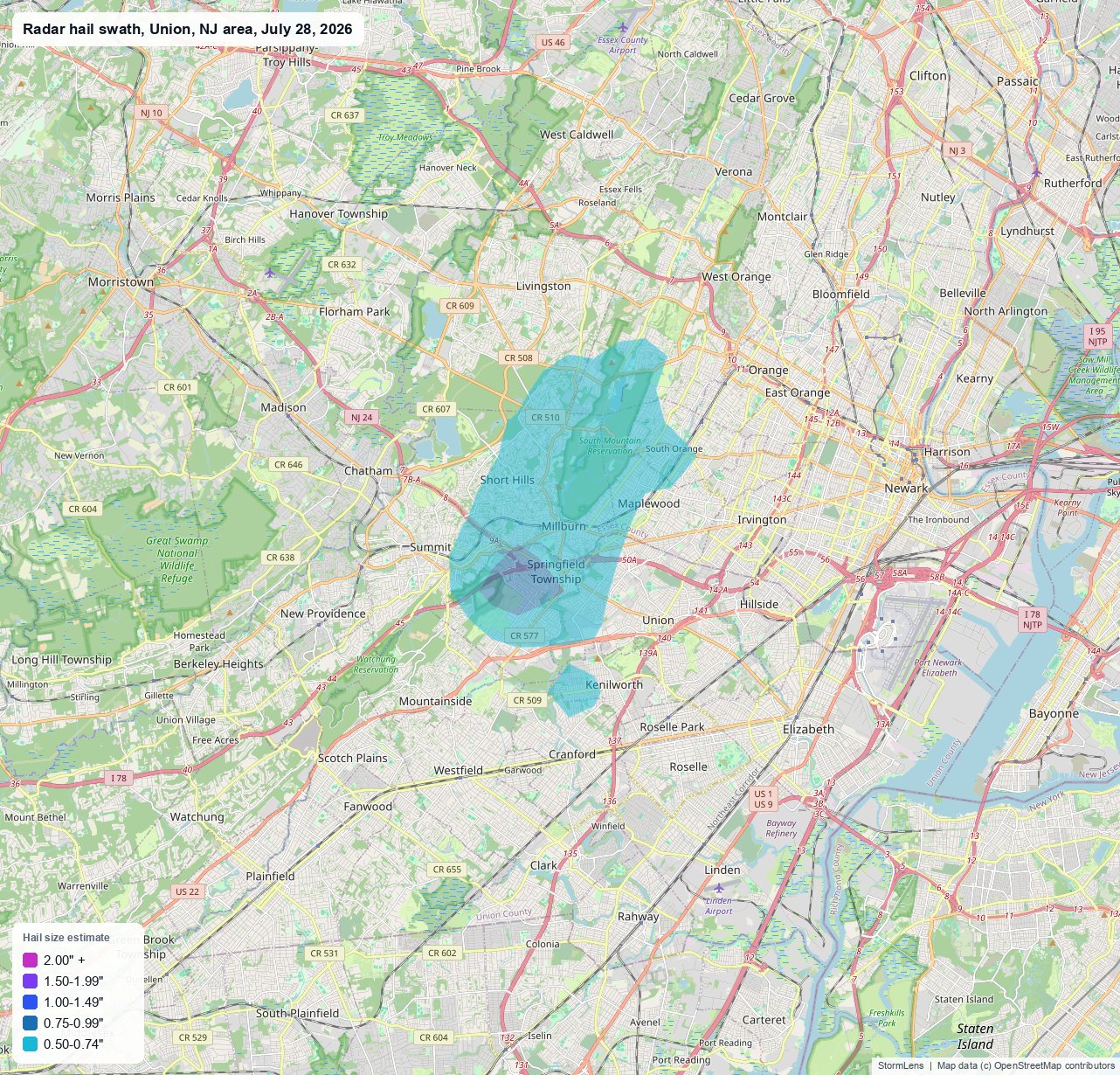Click the 'Montclair' town label

point(783,216)
